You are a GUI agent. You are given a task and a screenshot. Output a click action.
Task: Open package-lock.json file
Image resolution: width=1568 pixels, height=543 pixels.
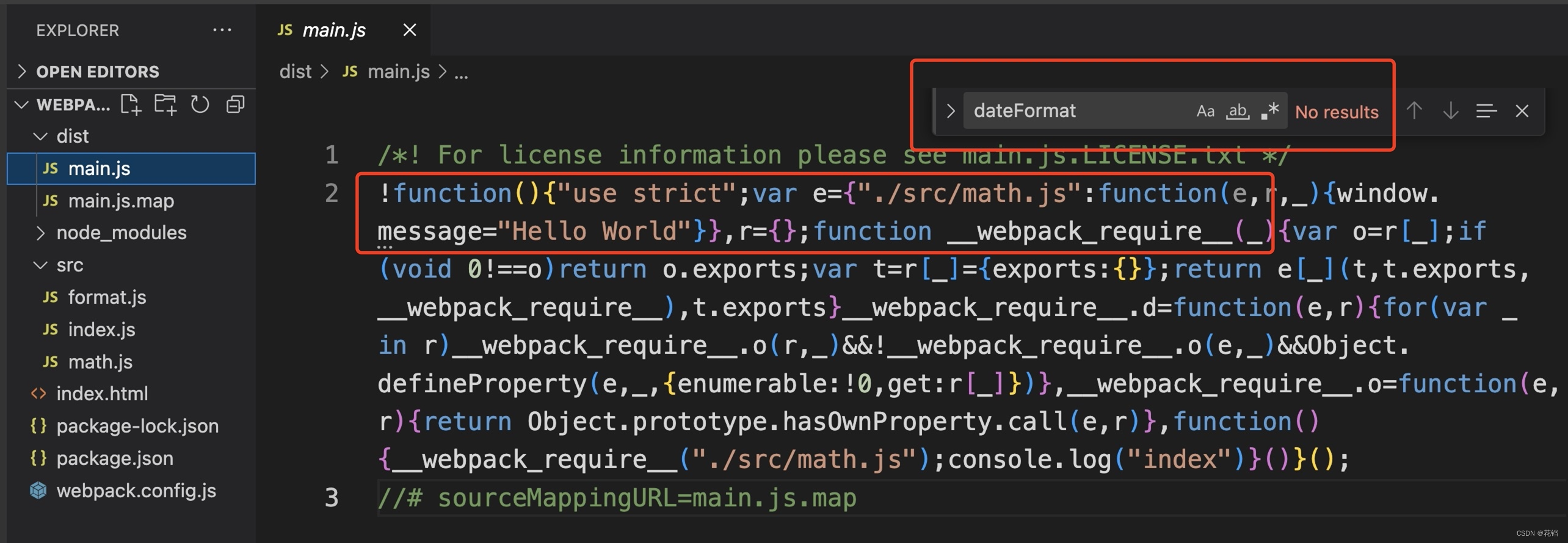[x=131, y=426]
